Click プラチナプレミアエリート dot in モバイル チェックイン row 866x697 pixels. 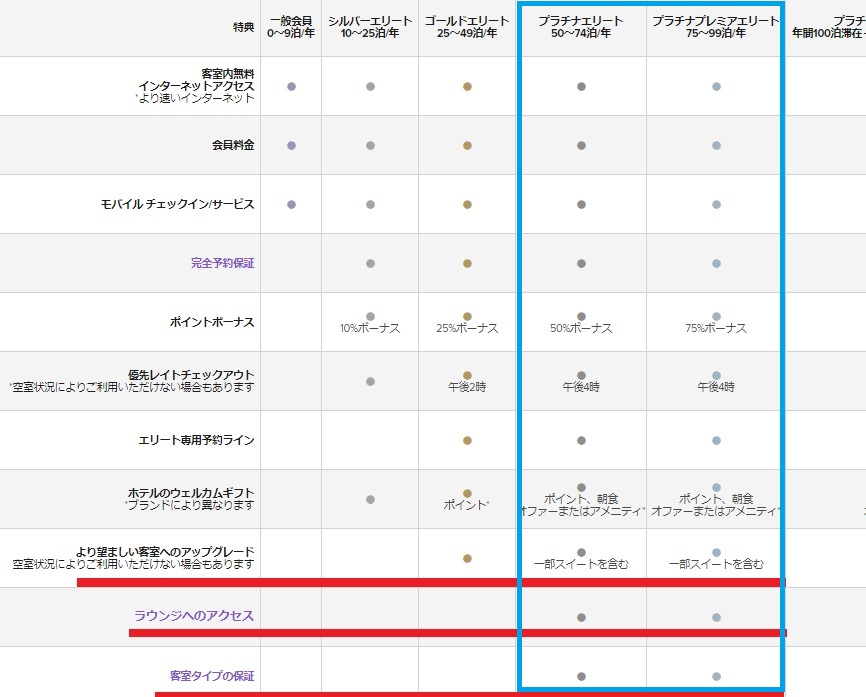pyautogui.click(x=716, y=204)
